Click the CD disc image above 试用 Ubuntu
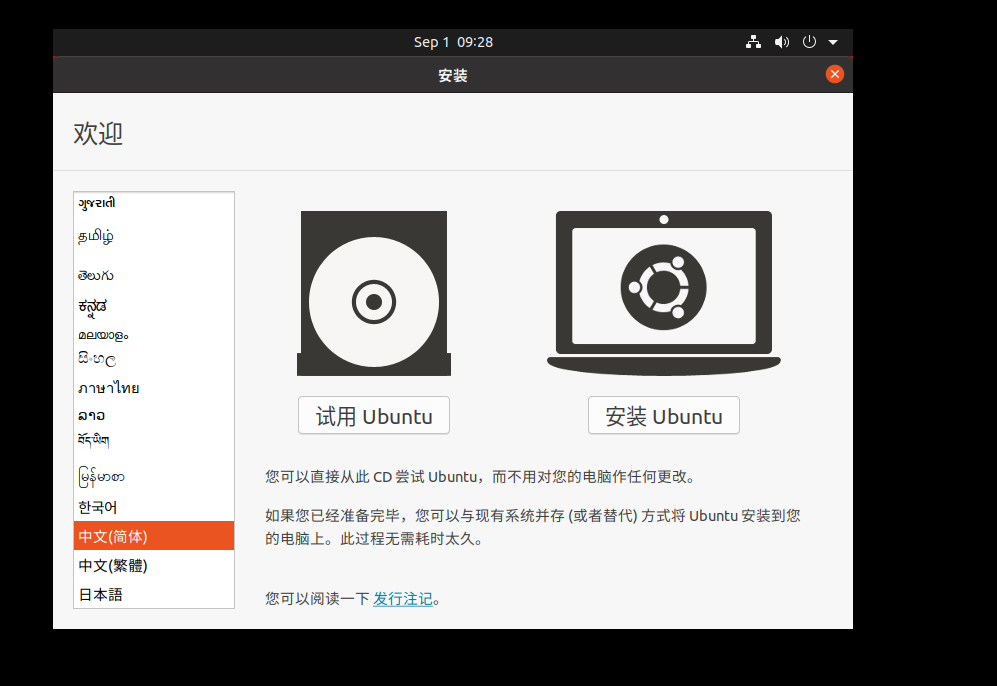Screen dimensions: 997x686 (x=374, y=293)
